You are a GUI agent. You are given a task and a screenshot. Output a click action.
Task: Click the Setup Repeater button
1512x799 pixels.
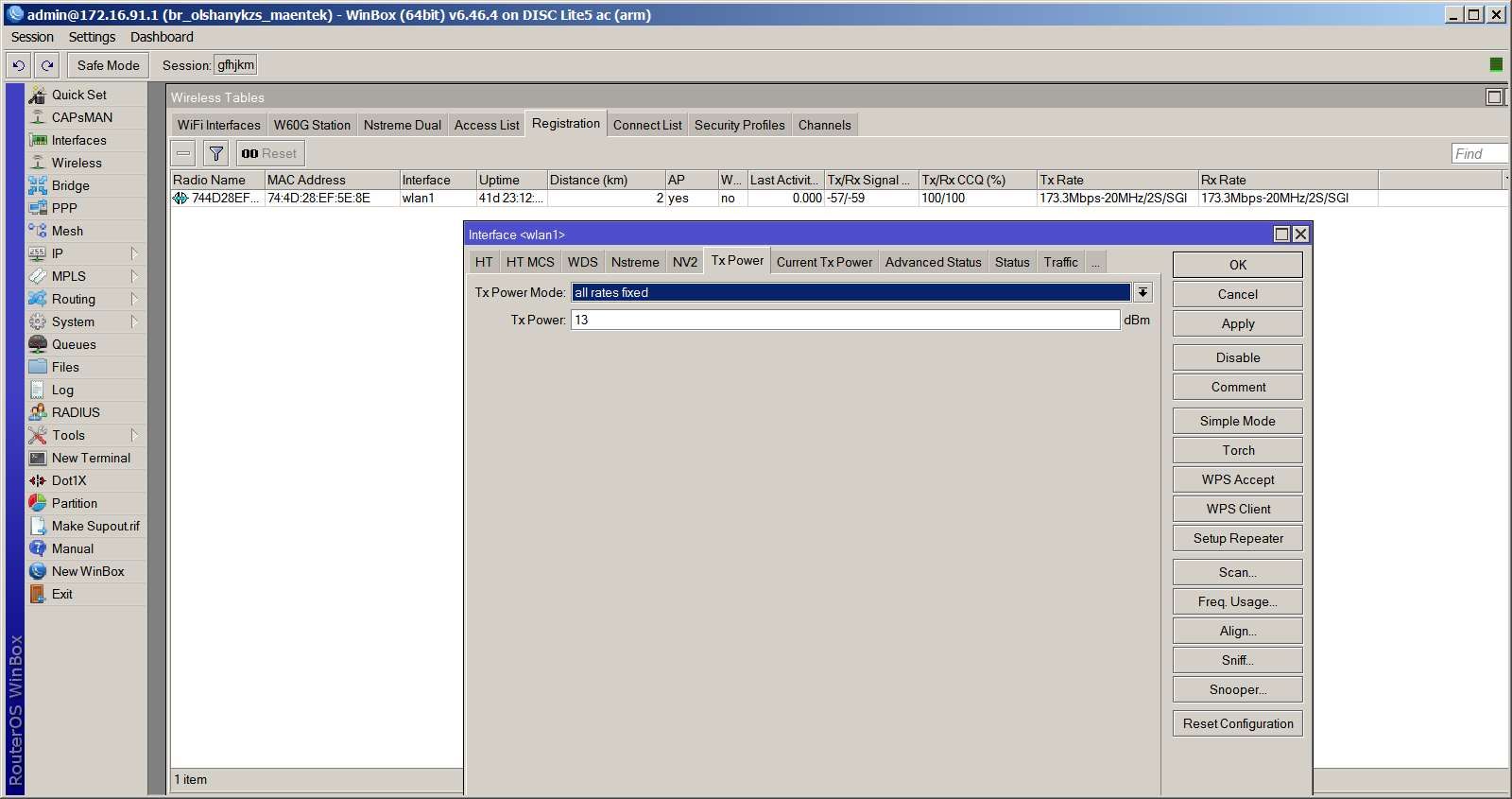tap(1238, 538)
